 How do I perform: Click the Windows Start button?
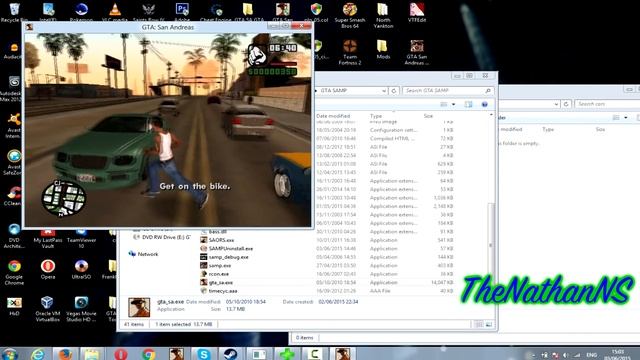[x=10, y=354]
